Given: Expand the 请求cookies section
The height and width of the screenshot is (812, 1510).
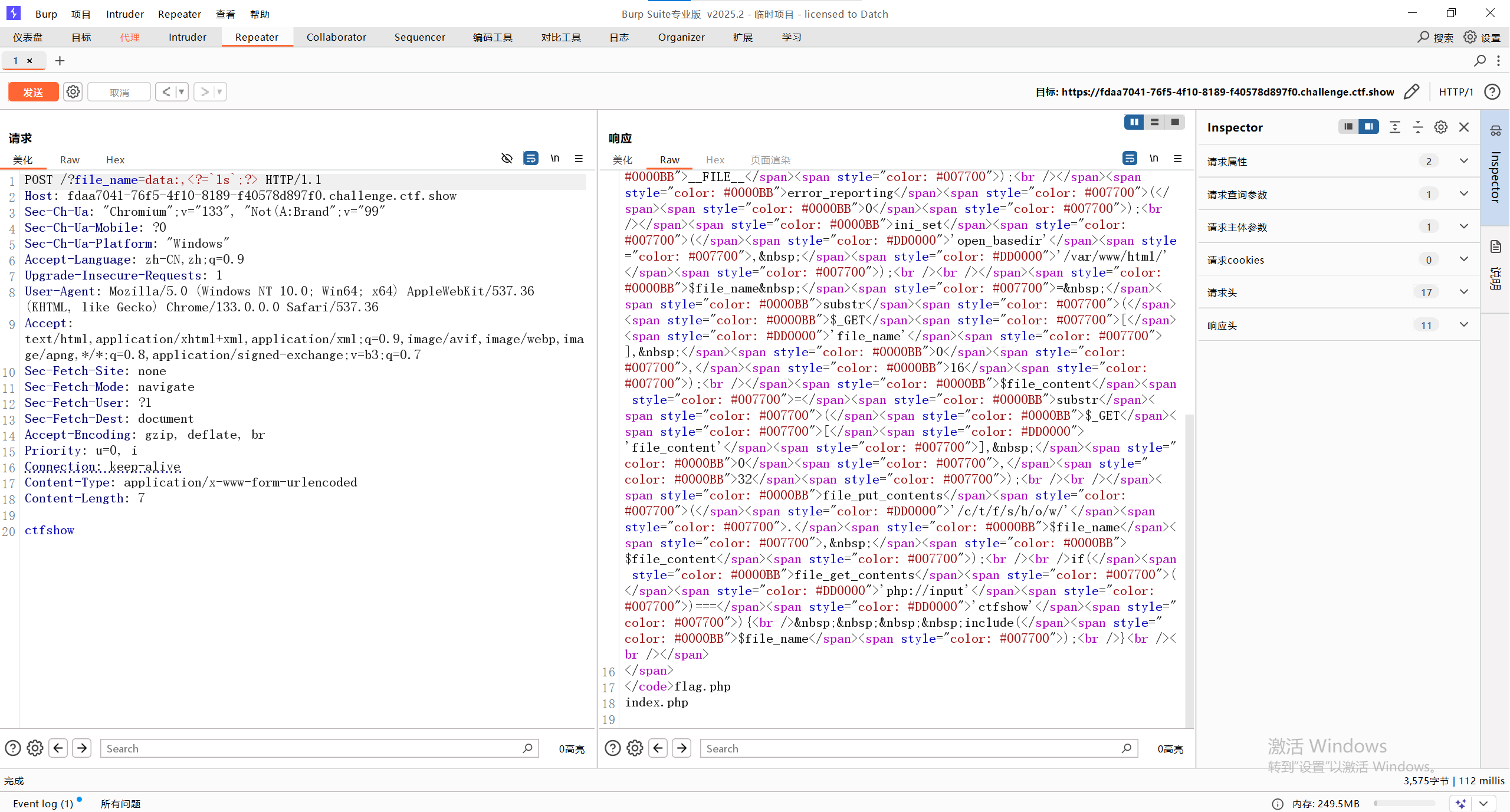Looking at the screenshot, I should 1463,259.
